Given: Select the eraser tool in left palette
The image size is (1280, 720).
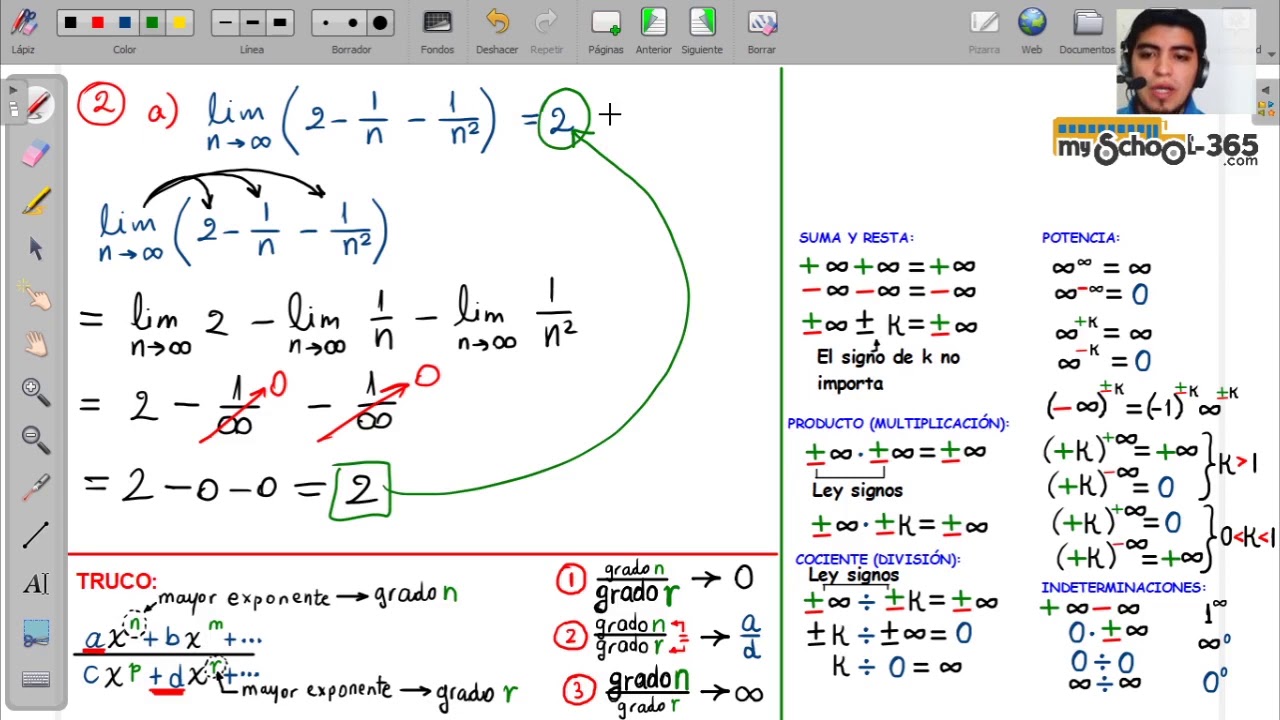Looking at the screenshot, I should click(35, 153).
